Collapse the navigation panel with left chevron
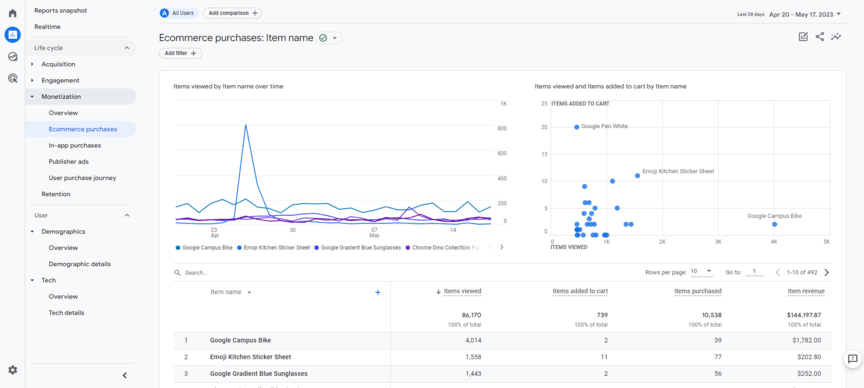This screenshot has width=864, height=388. (125, 375)
